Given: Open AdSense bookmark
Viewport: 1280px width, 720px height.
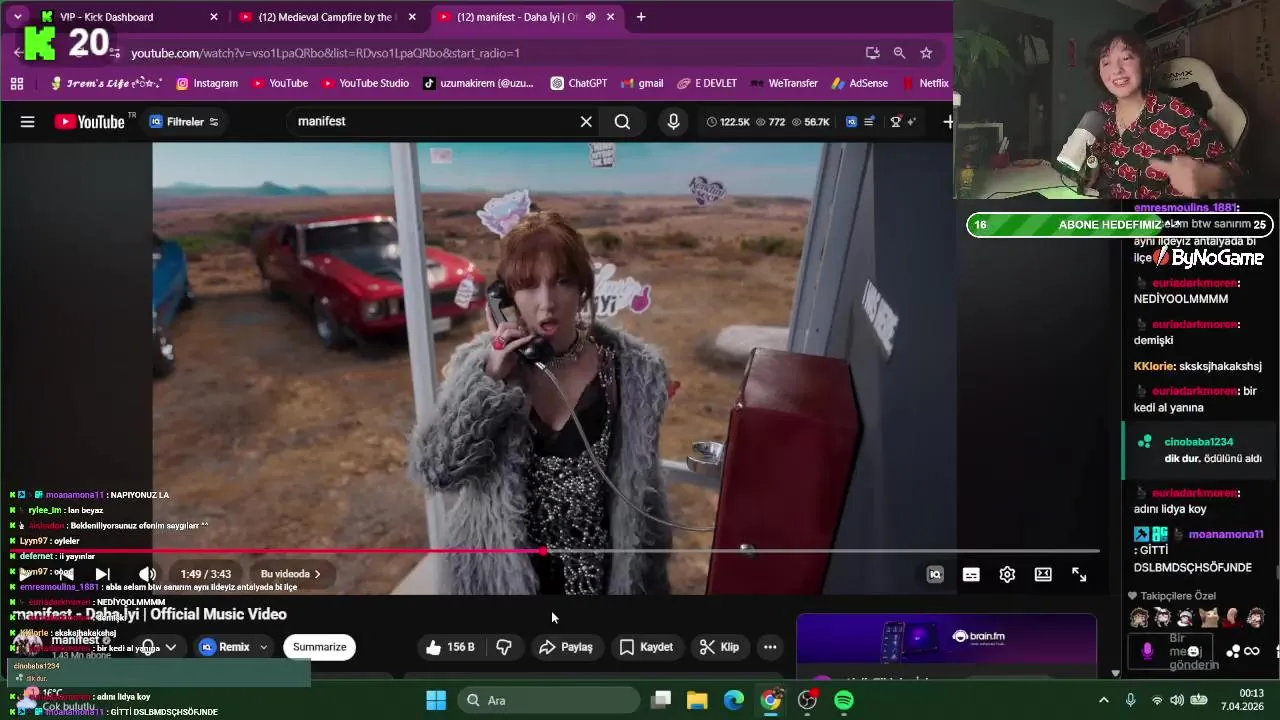Looking at the screenshot, I should click(859, 83).
